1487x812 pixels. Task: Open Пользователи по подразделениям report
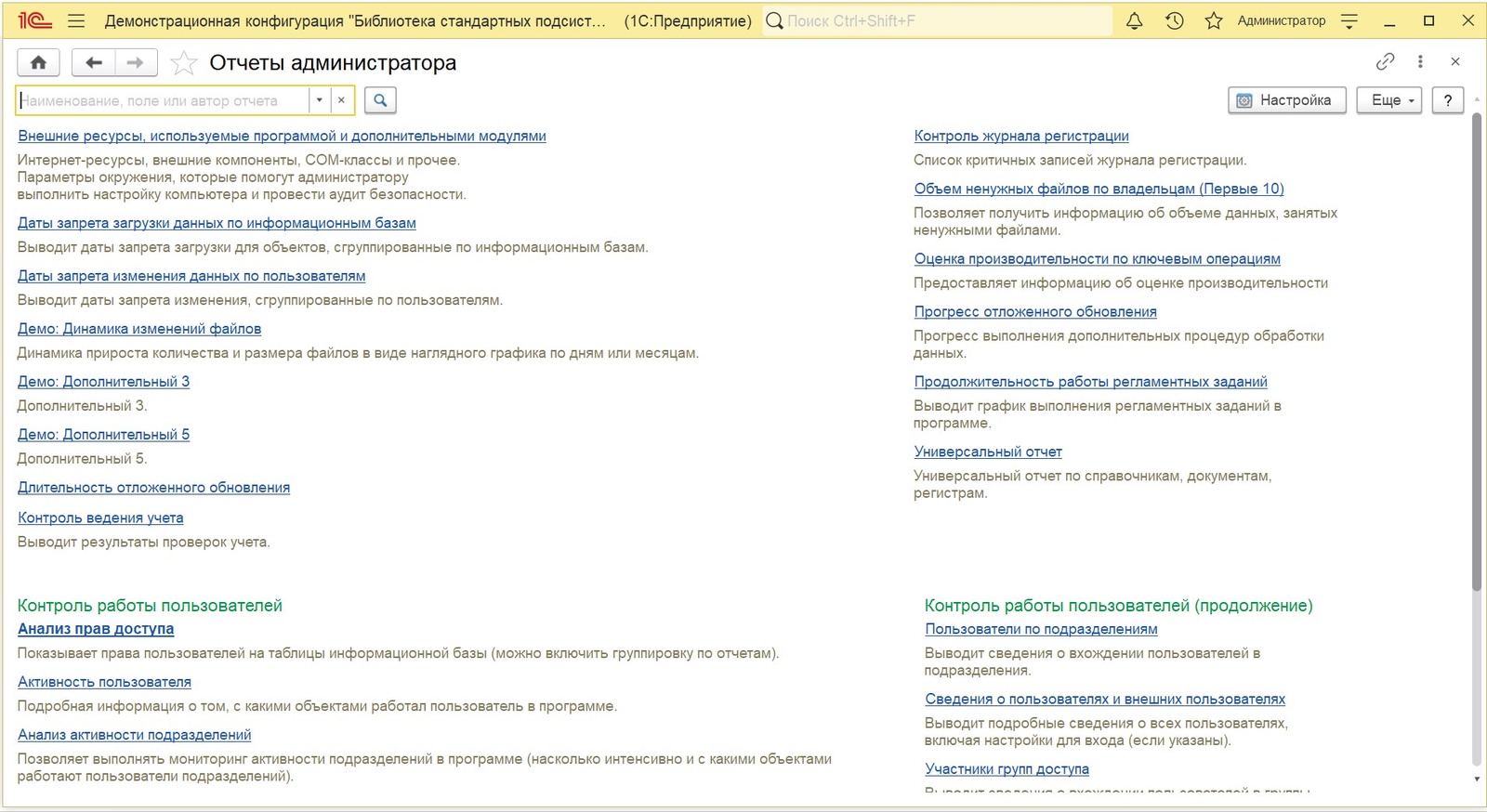click(x=1041, y=629)
